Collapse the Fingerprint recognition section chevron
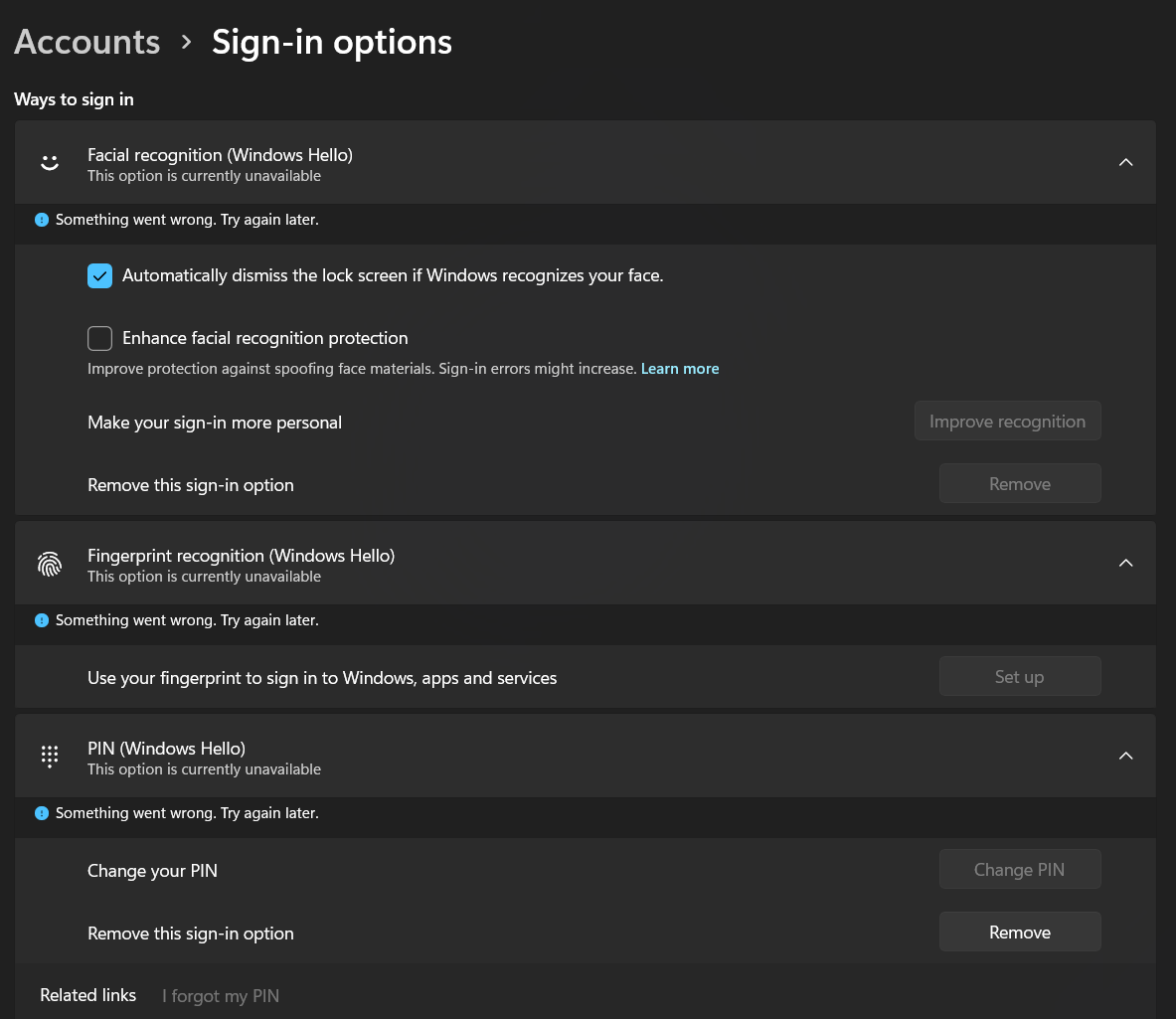Image resolution: width=1176 pixels, height=1019 pixels. click(x=1125, y=564)
